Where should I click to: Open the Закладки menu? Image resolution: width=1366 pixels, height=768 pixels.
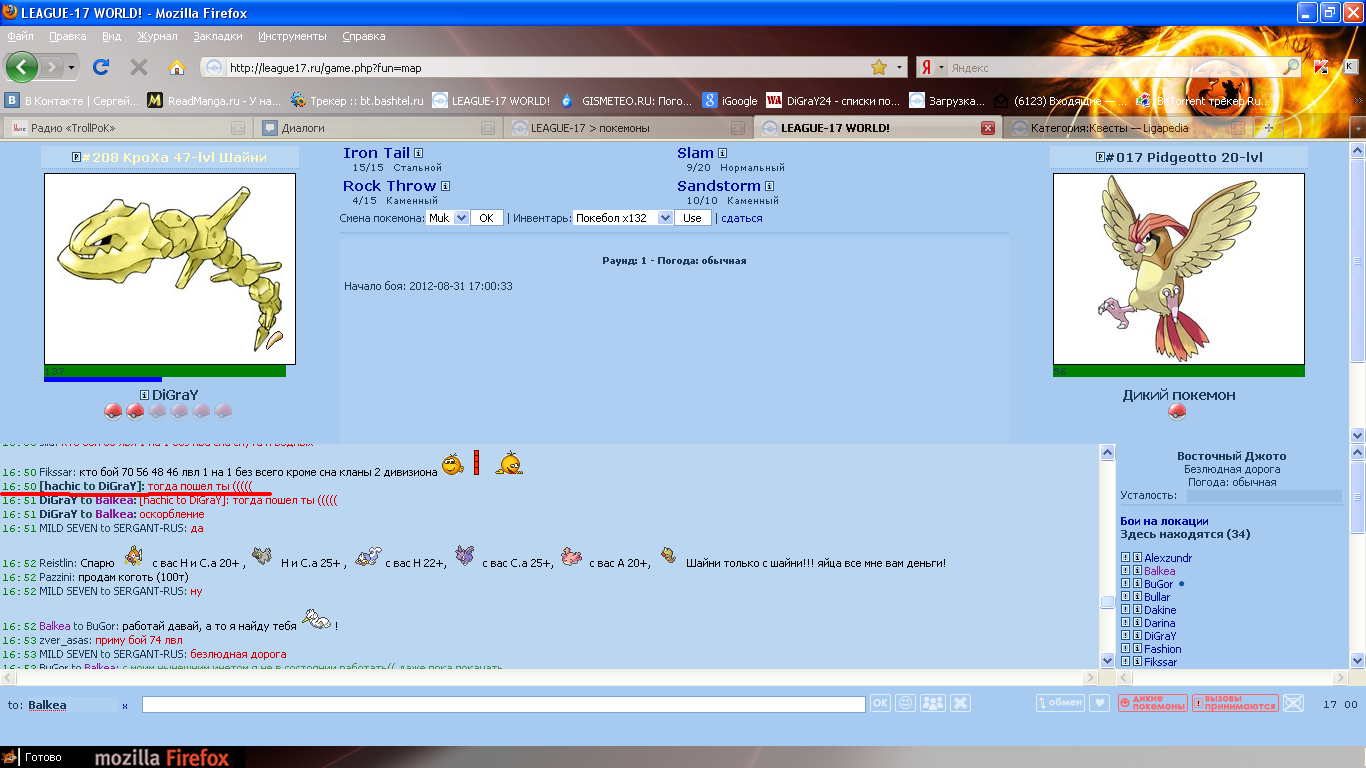(x=218, y=36)
